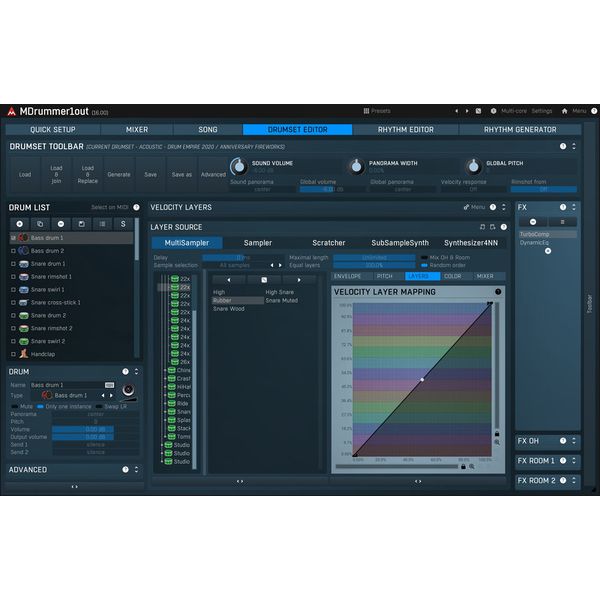Click the randomize icon in sample browser navigation
The height and width of the screenshot is (600, 600).
pos(264,280)
